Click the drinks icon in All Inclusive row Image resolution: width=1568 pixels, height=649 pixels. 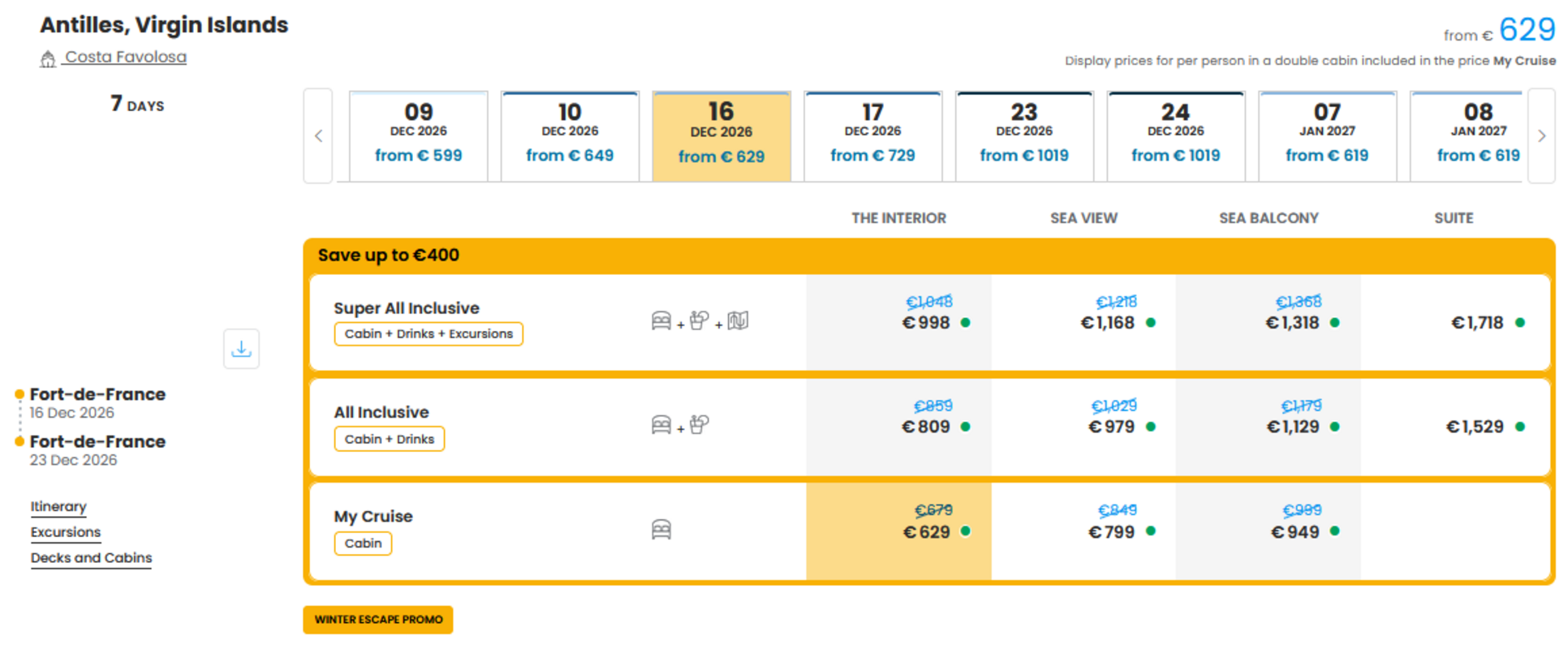(x=699, y=425)
